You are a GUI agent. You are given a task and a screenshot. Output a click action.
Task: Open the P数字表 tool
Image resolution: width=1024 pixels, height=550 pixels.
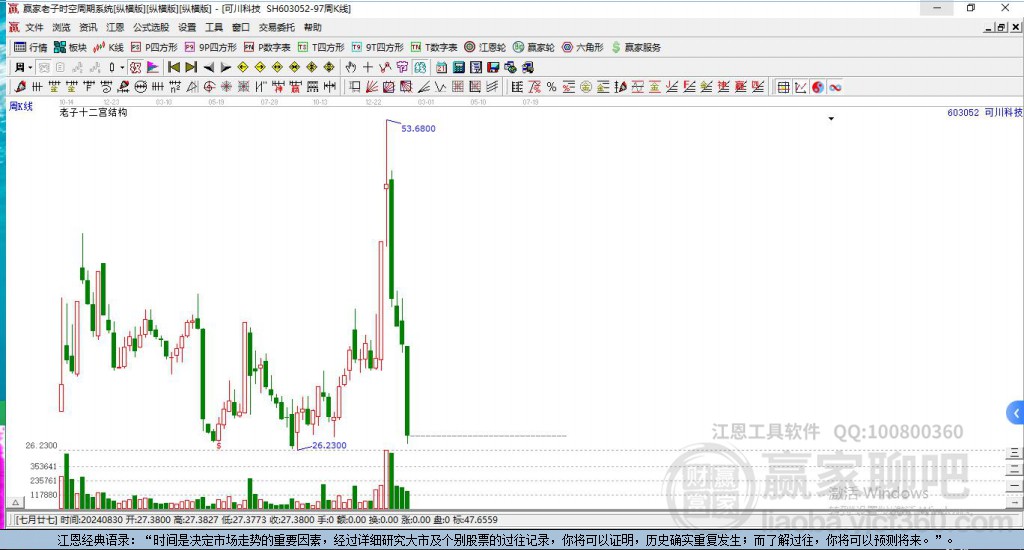point(267,47)
